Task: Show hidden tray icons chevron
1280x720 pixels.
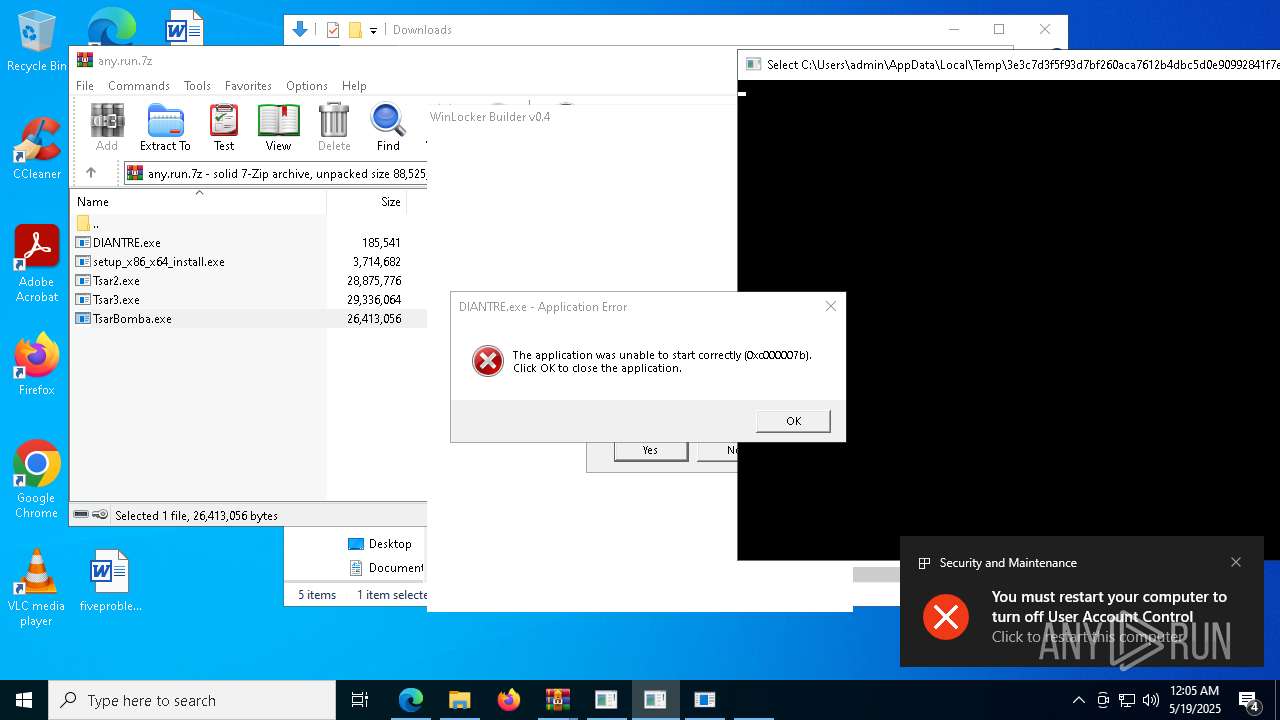Action: click(x=1078, y=700)
